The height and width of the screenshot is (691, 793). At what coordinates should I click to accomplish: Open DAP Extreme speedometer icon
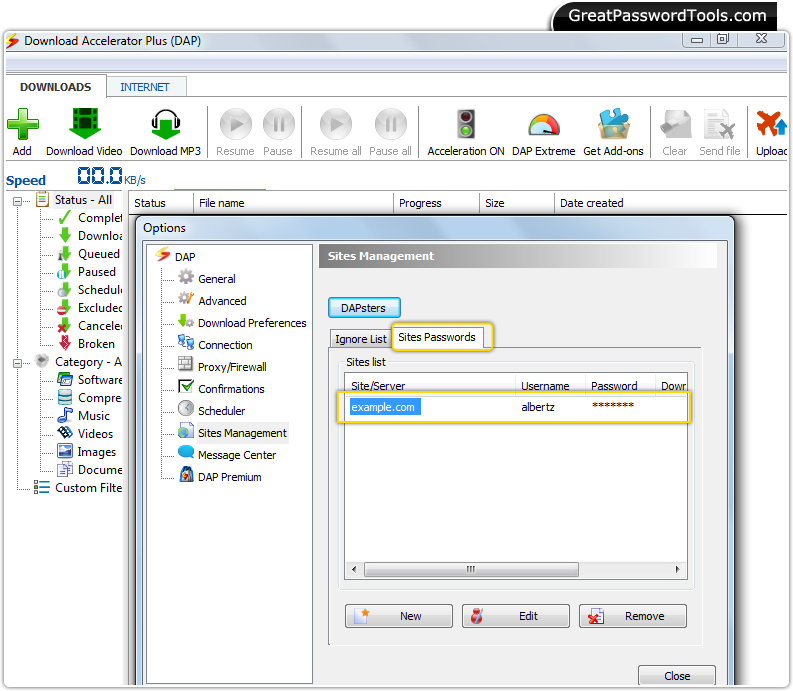click(544, 125)
